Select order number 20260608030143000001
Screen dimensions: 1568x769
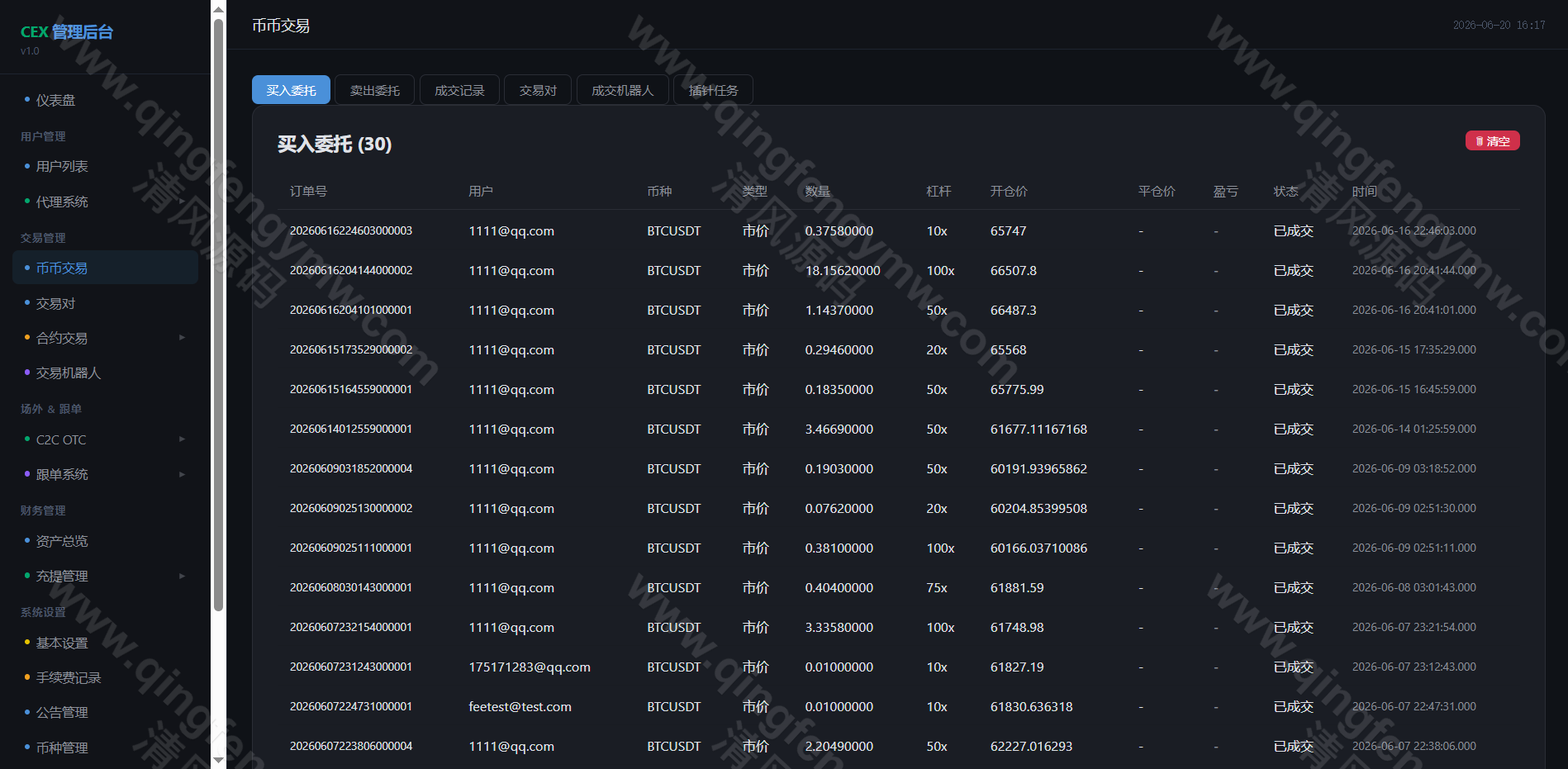pyautogui.click(x=351, y=587)
